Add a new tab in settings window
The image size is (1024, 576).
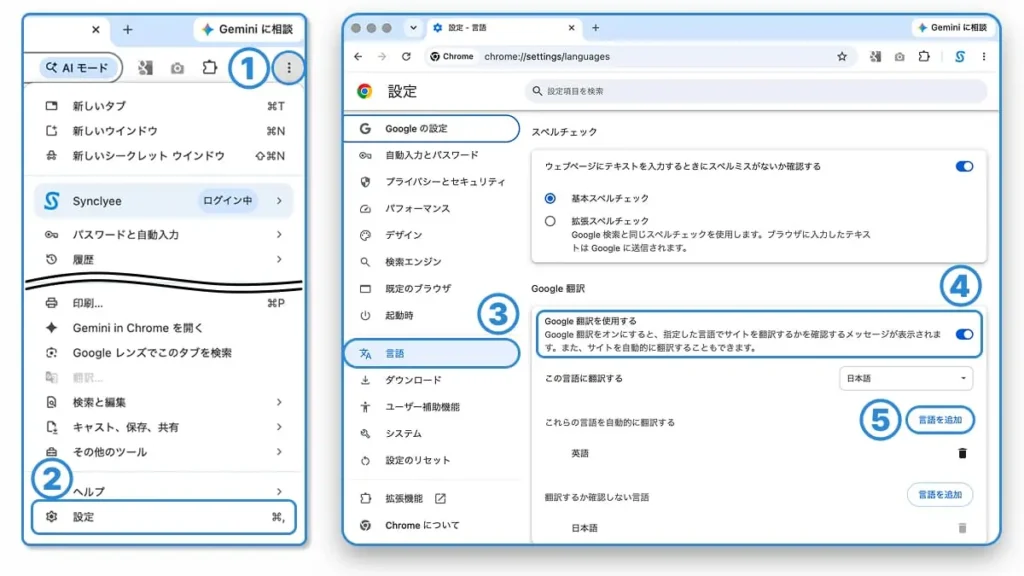point(596,28)
